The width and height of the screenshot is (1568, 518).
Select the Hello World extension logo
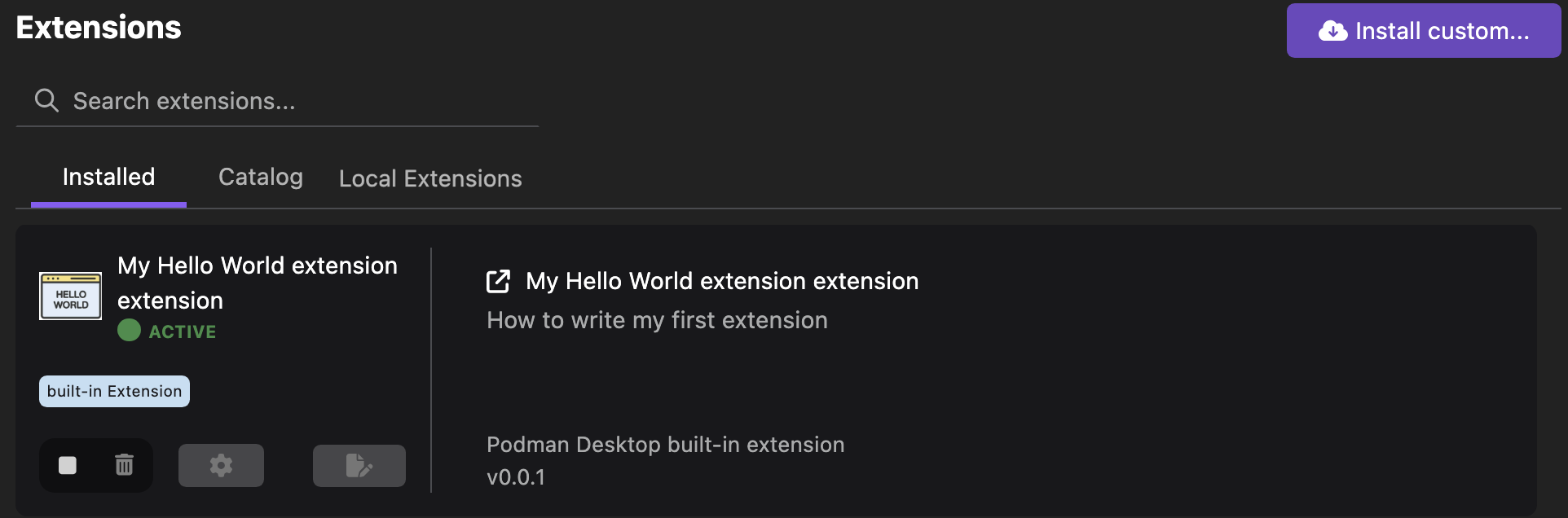[x=70, y=296]
